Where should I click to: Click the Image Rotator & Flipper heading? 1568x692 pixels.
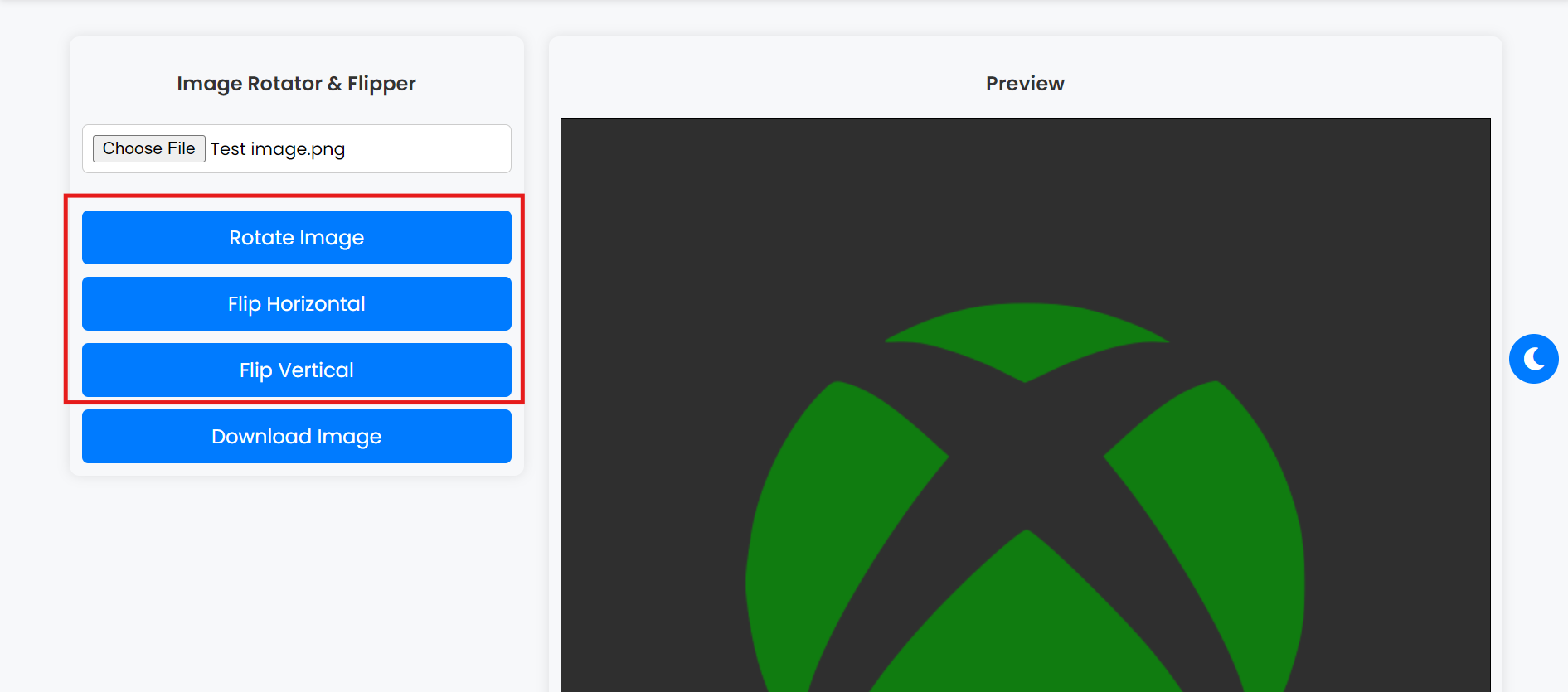296,84
